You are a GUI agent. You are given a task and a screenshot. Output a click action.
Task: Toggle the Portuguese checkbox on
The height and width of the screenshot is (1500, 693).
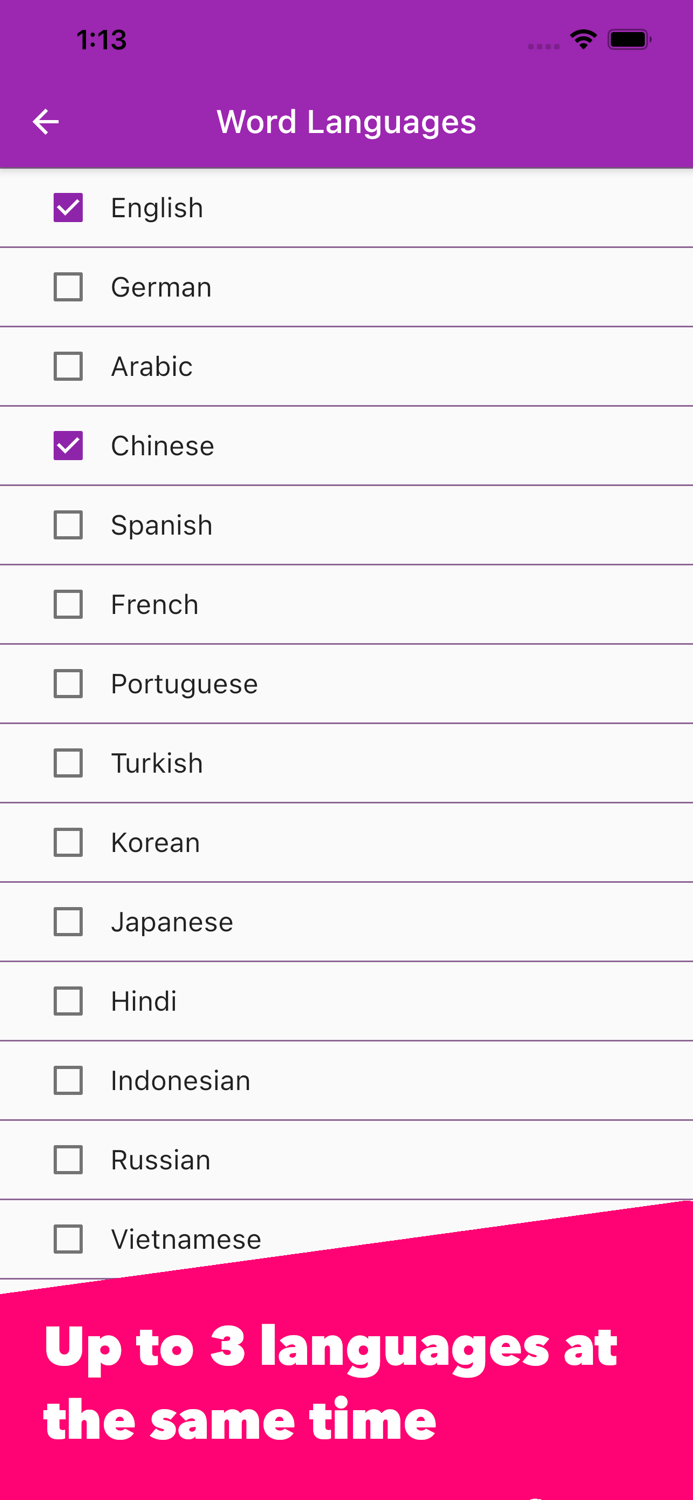68,684
